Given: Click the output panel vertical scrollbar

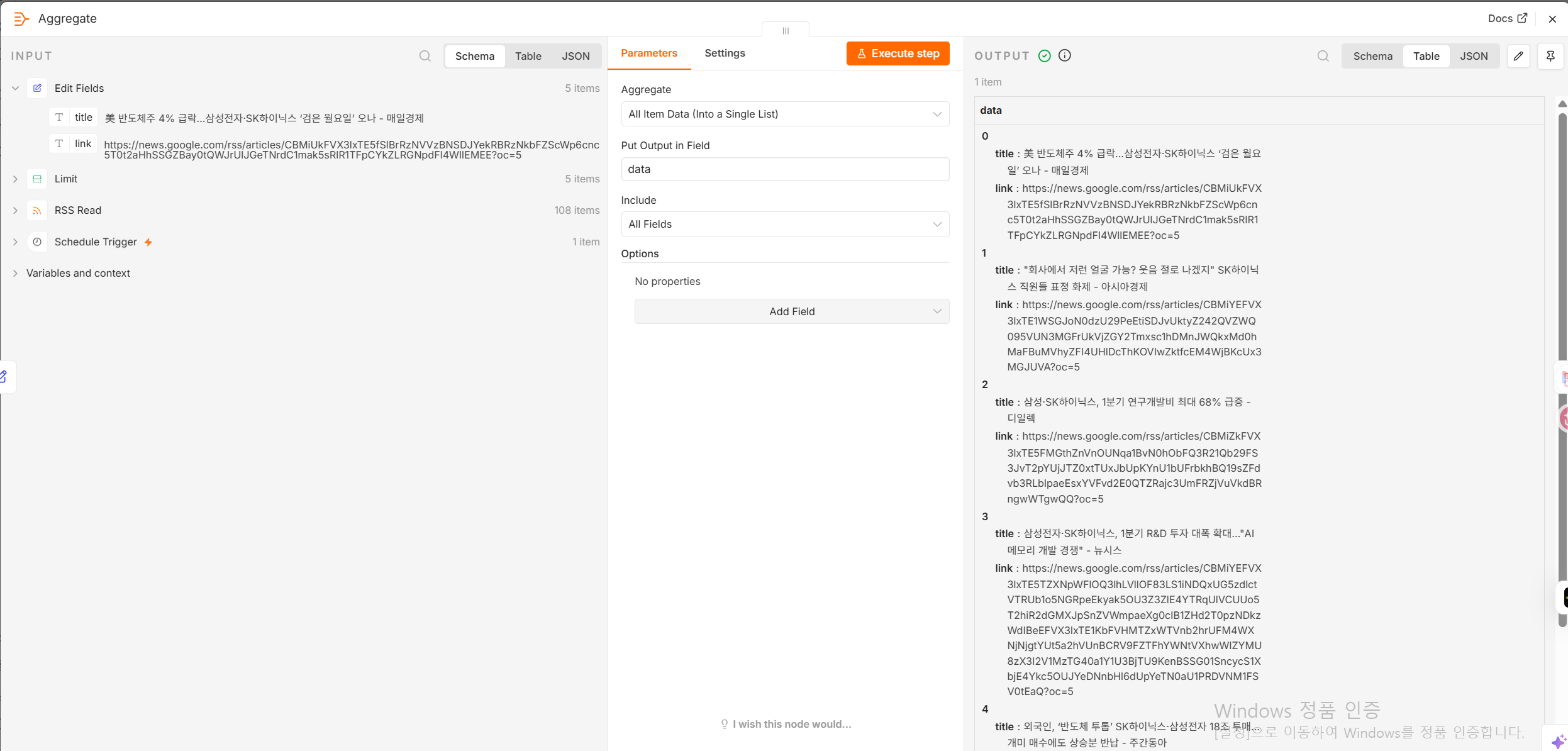Looking at the screenshot, I should (x=1562, y=370).
